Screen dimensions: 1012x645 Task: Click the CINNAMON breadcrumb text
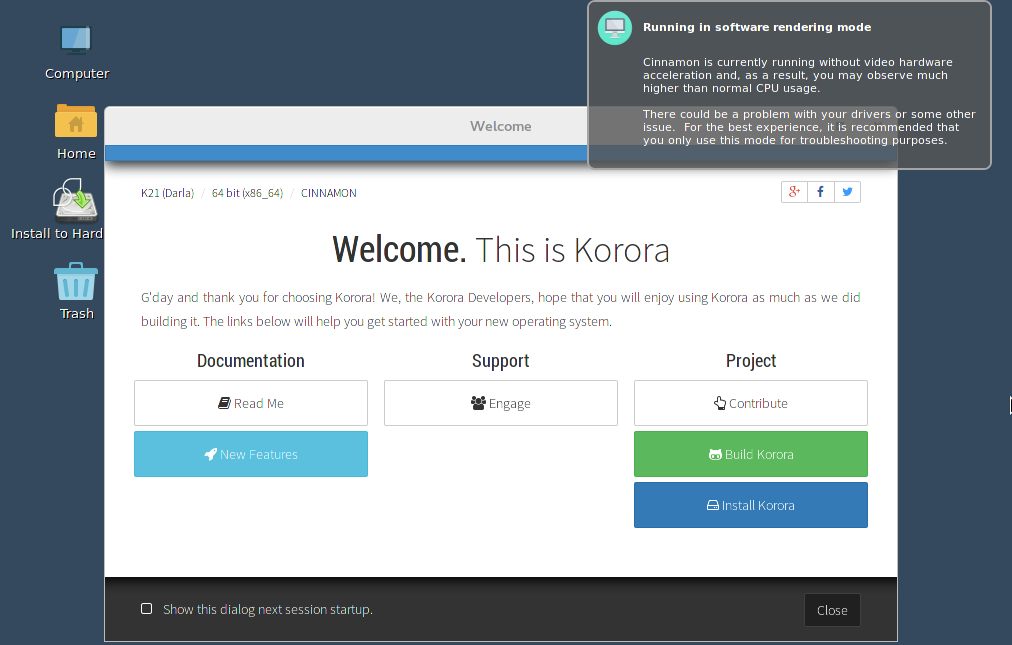pos(329,193)
